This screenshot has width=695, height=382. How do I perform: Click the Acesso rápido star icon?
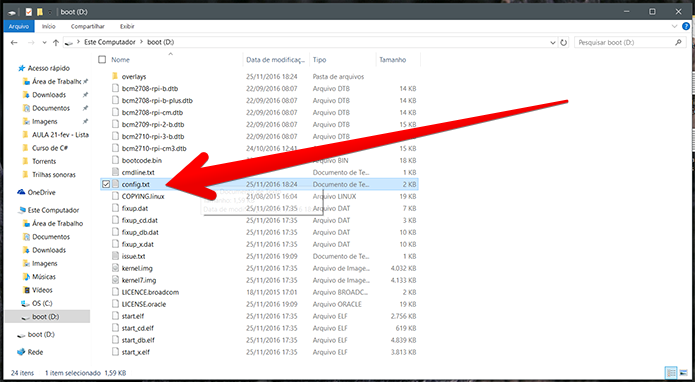point(21,68)
